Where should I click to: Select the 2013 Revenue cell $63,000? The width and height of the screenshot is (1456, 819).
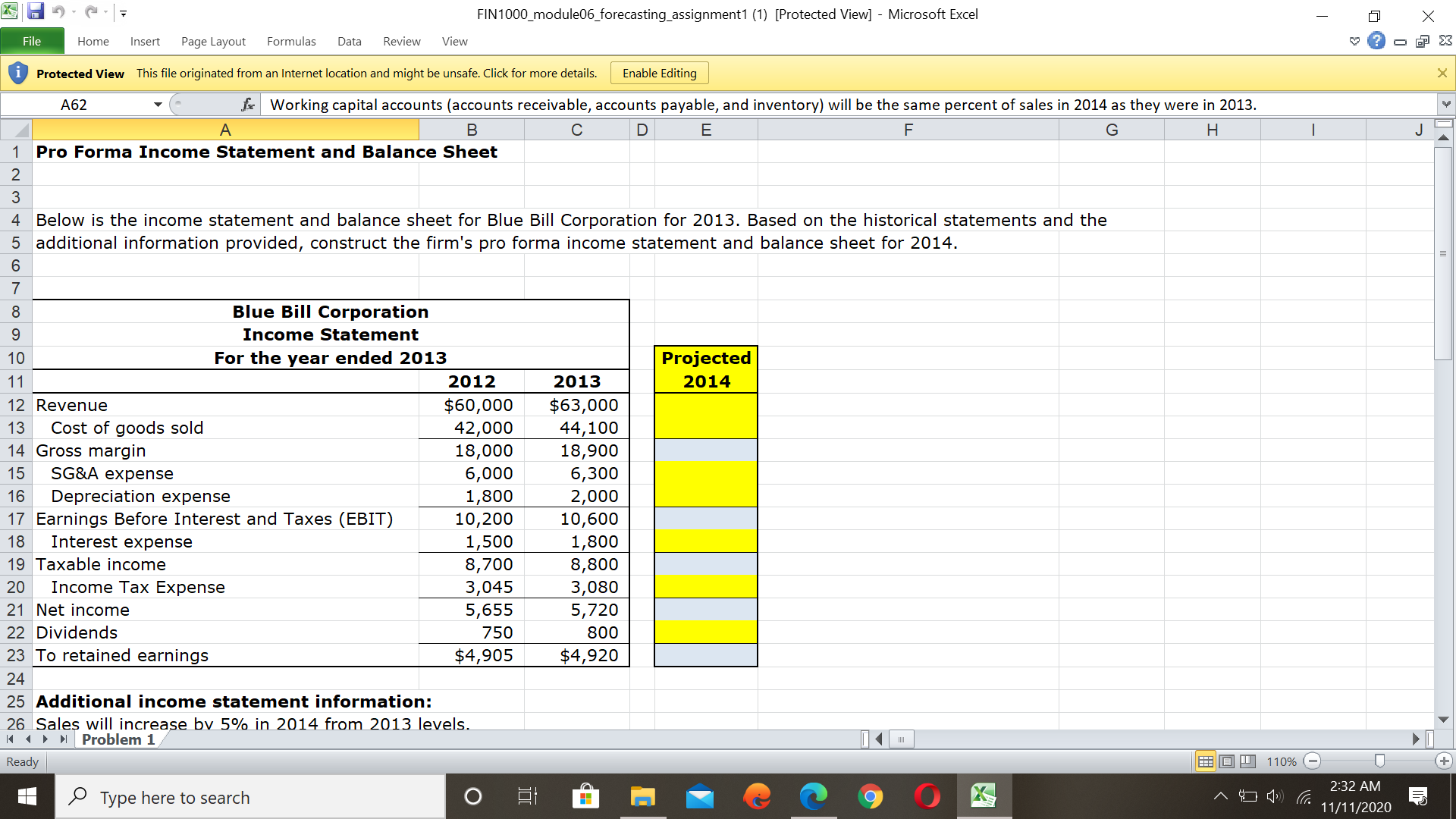(x=576, y=405)
